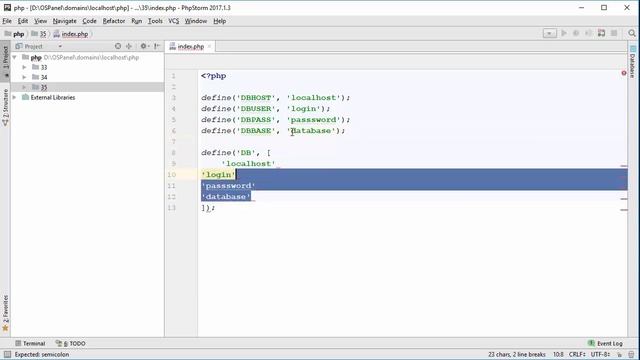640x360 pixels.
Task: Open Search Everywhere magnifier icon
Action: (632, 33)
